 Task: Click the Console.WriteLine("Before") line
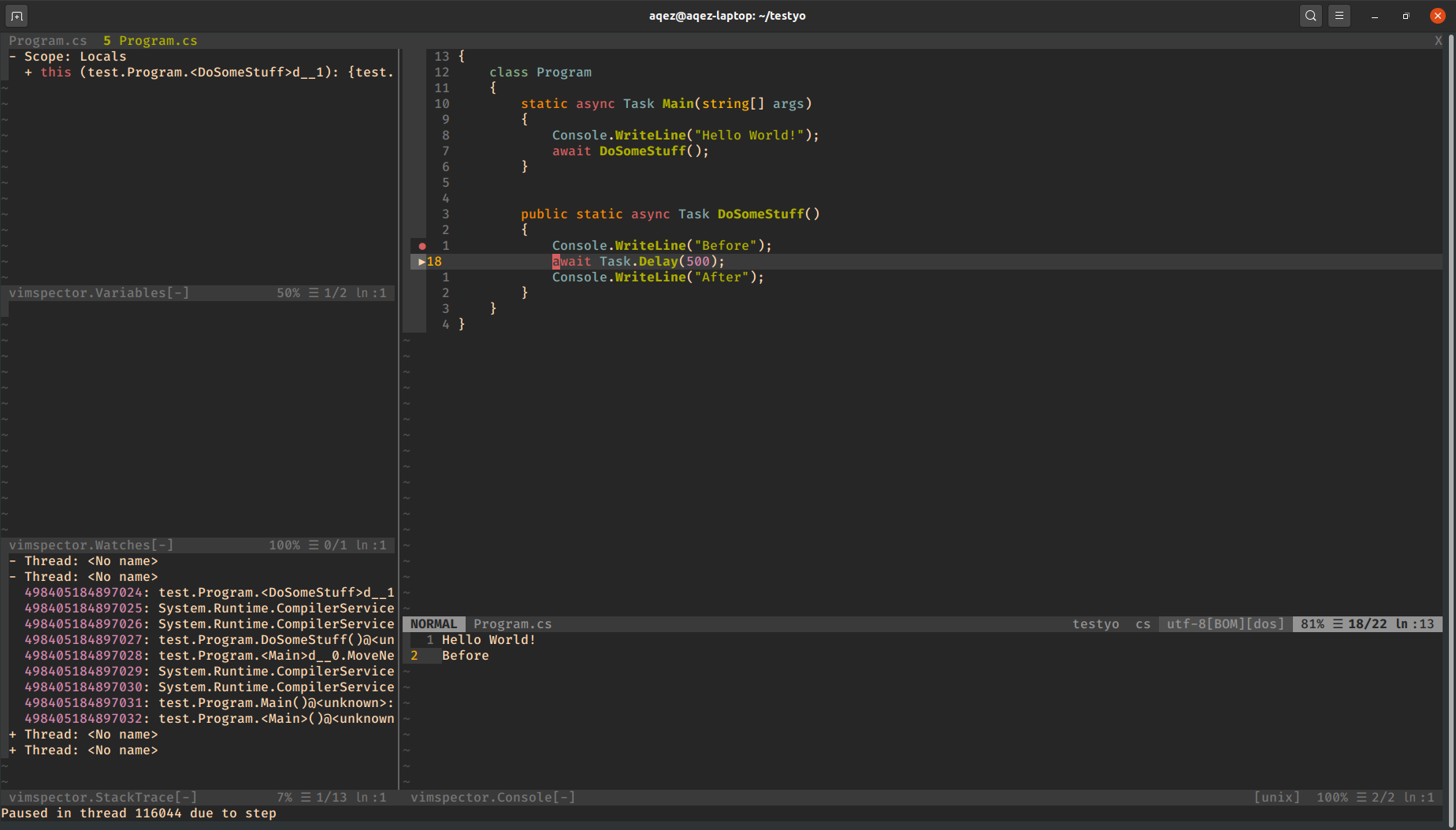tap(662, 246)
